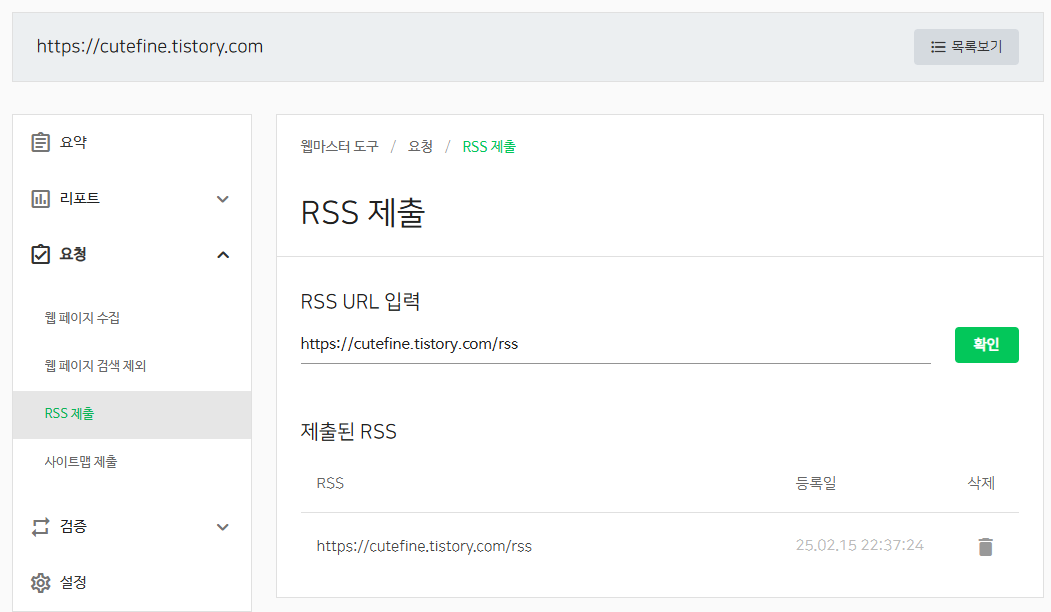Click the 요청 checked-clipboard icon

40,254
